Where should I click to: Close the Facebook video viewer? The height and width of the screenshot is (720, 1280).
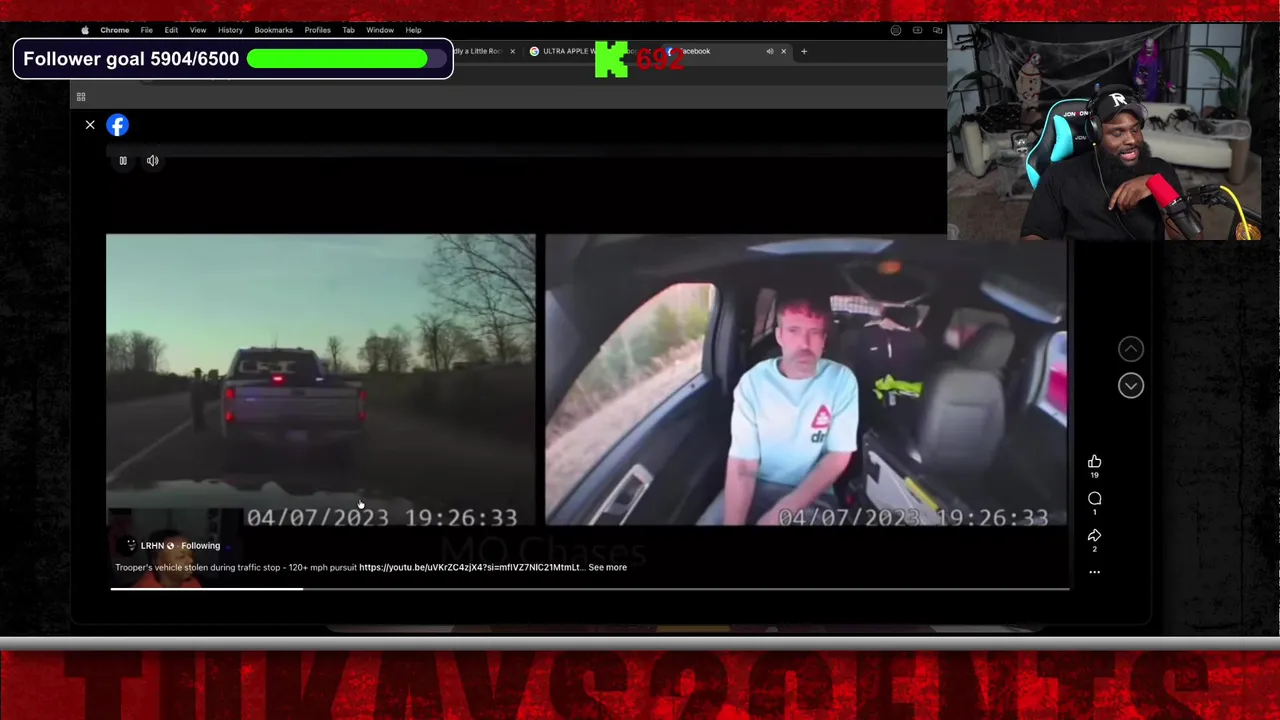[90, 125]
